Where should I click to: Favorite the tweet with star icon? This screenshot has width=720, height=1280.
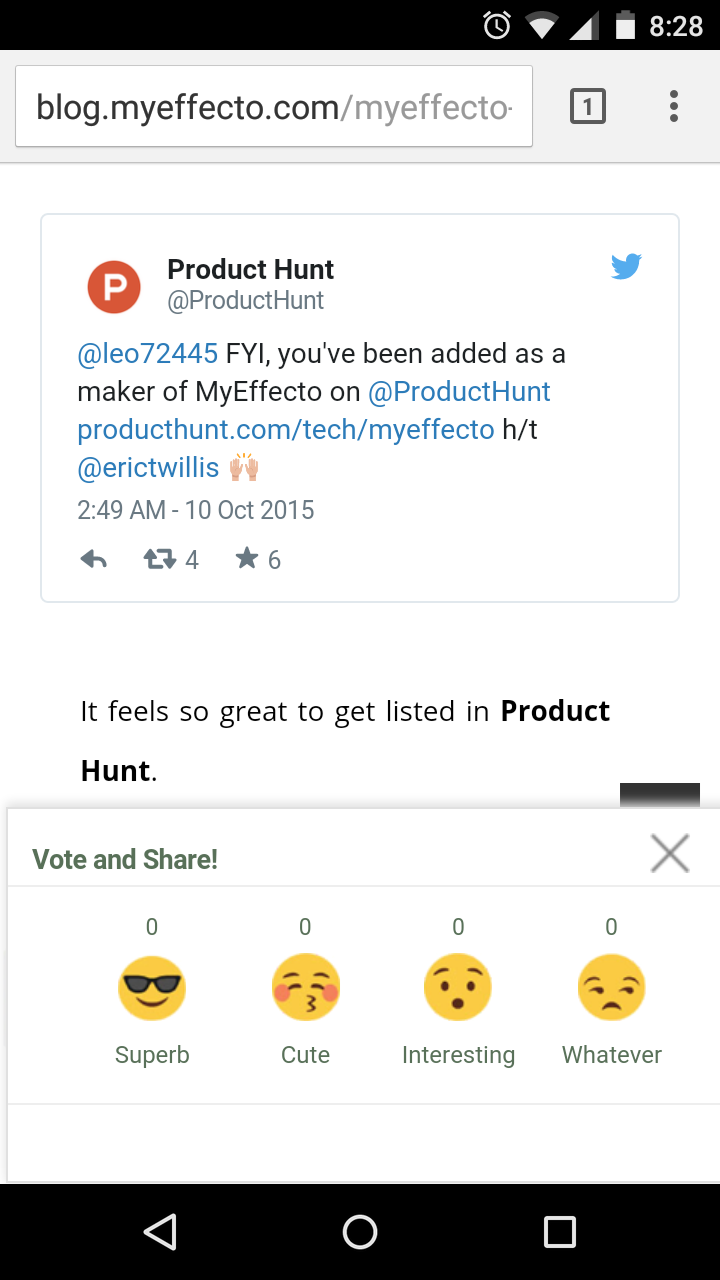tap(247, 558)
